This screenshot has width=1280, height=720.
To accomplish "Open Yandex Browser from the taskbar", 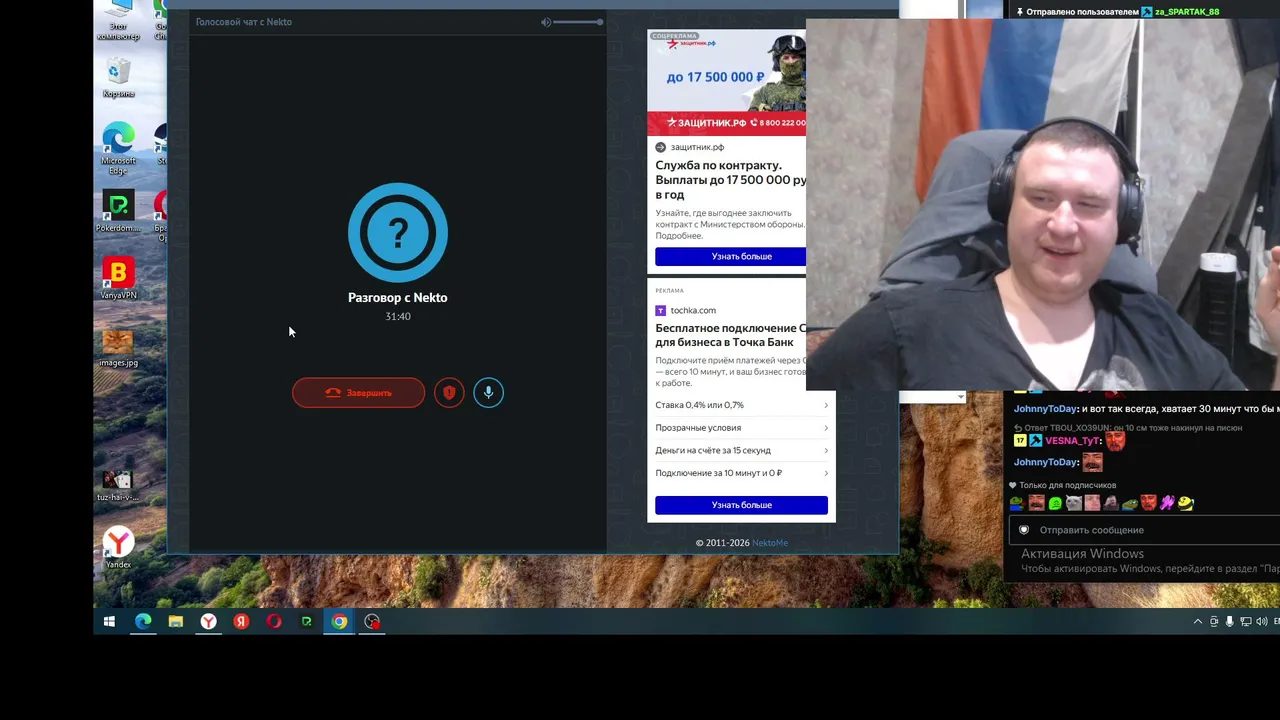I will click(208, 622).
